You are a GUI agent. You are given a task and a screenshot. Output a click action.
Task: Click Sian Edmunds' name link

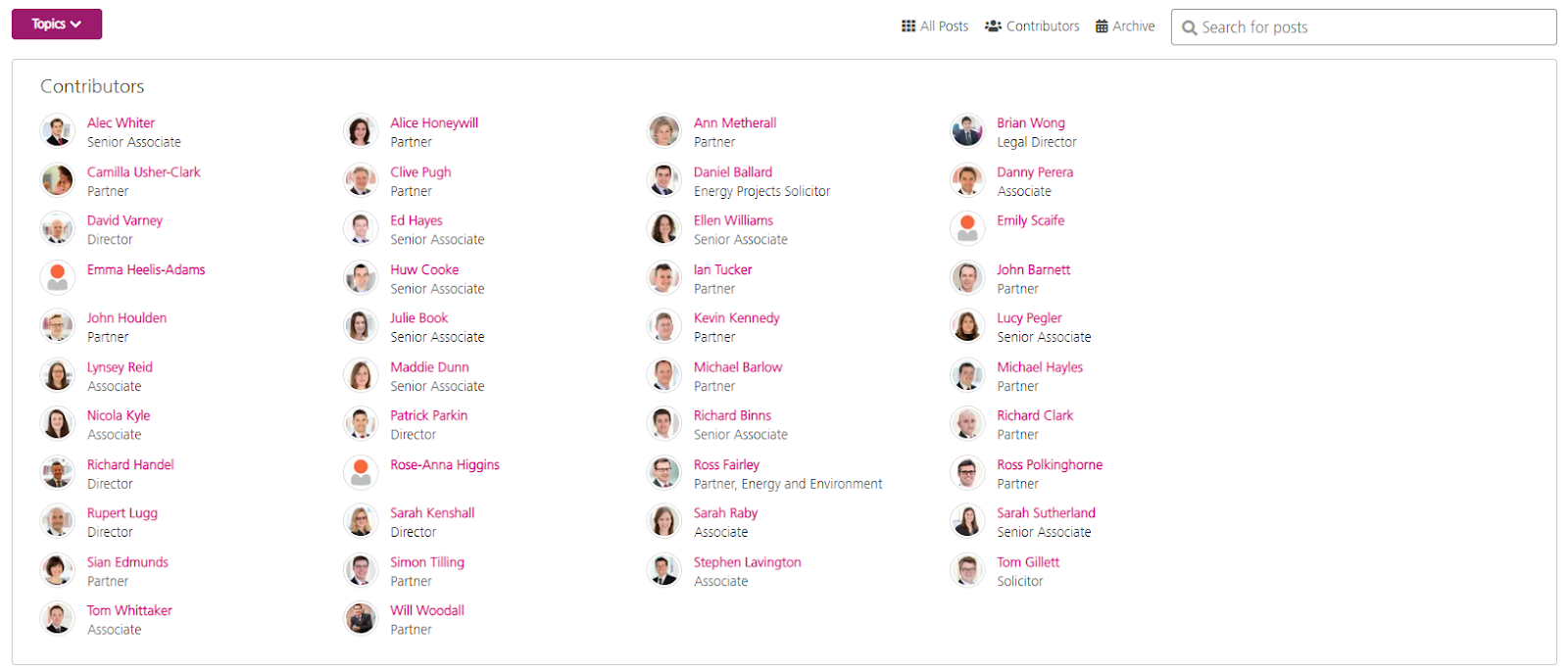tap(127, 562)
